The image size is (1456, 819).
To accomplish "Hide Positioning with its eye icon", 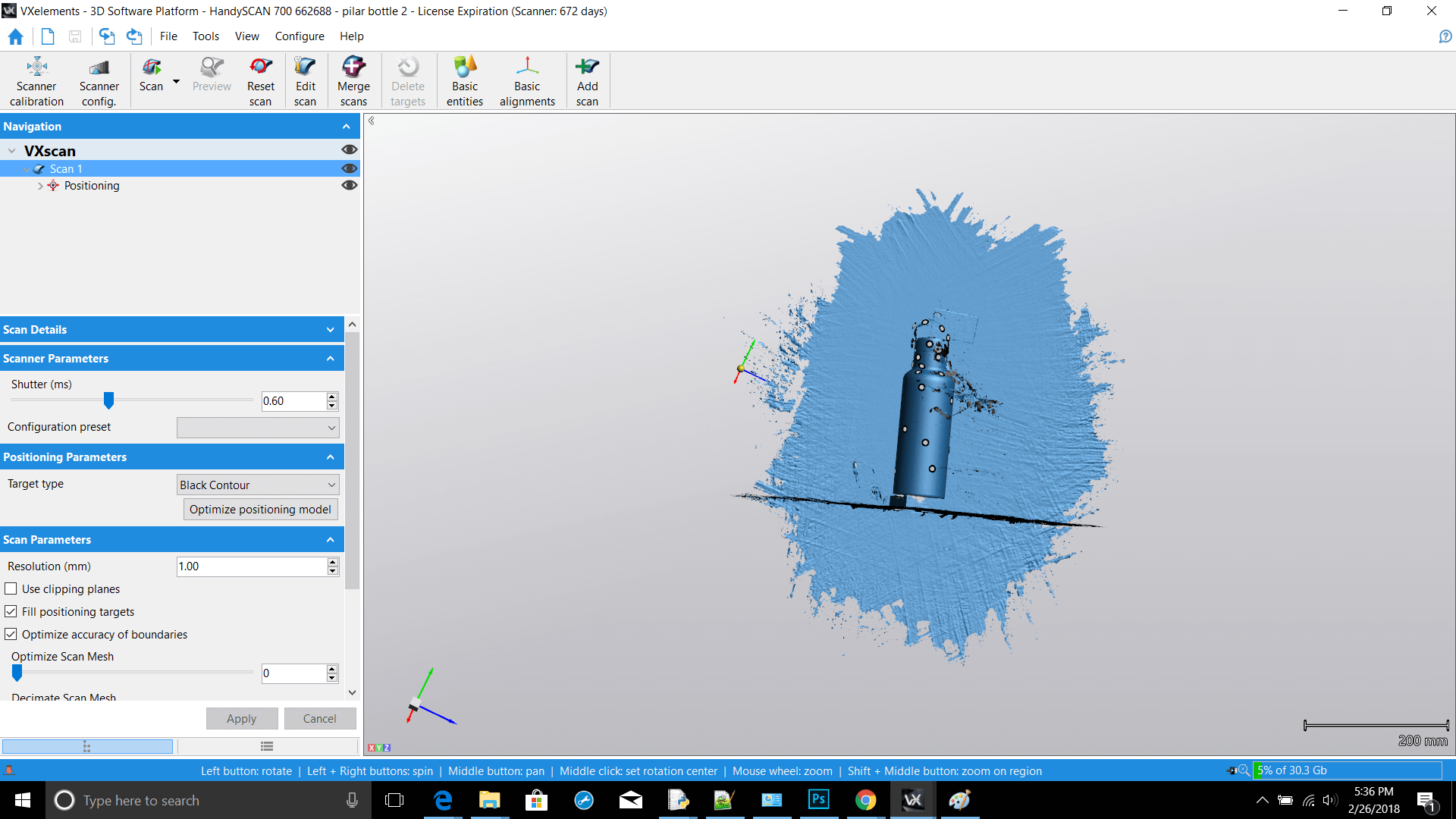I will [x=349, y=186].
